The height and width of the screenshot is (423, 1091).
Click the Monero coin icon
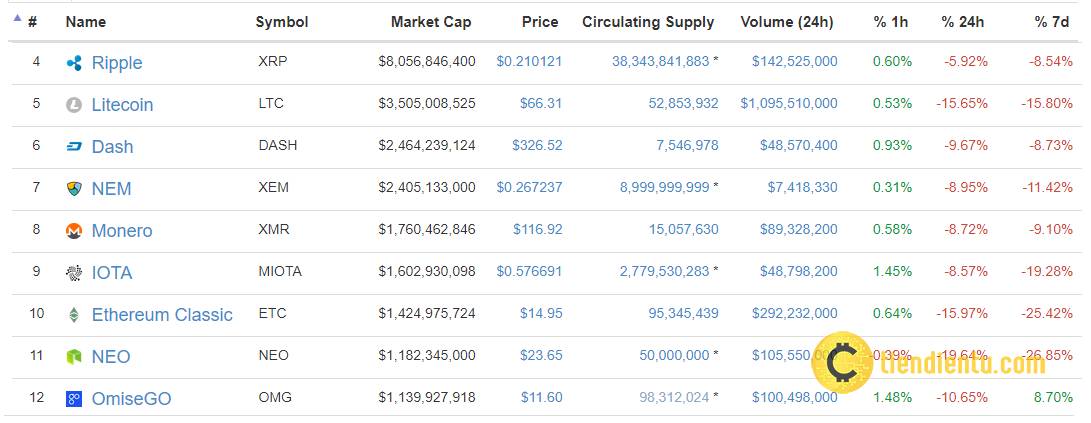pos(74,231)
